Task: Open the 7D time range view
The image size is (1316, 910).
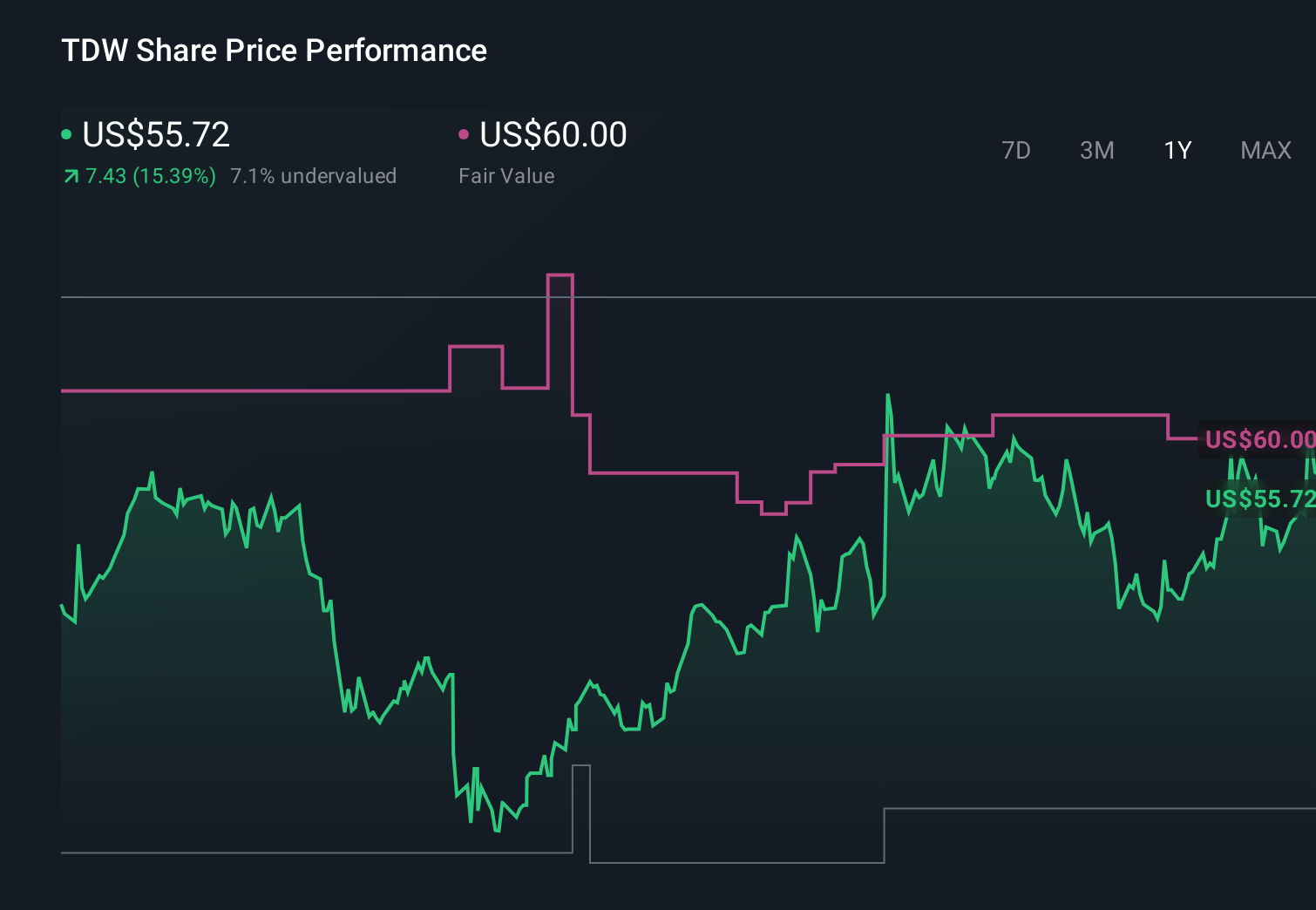Action: [1016, 150]
